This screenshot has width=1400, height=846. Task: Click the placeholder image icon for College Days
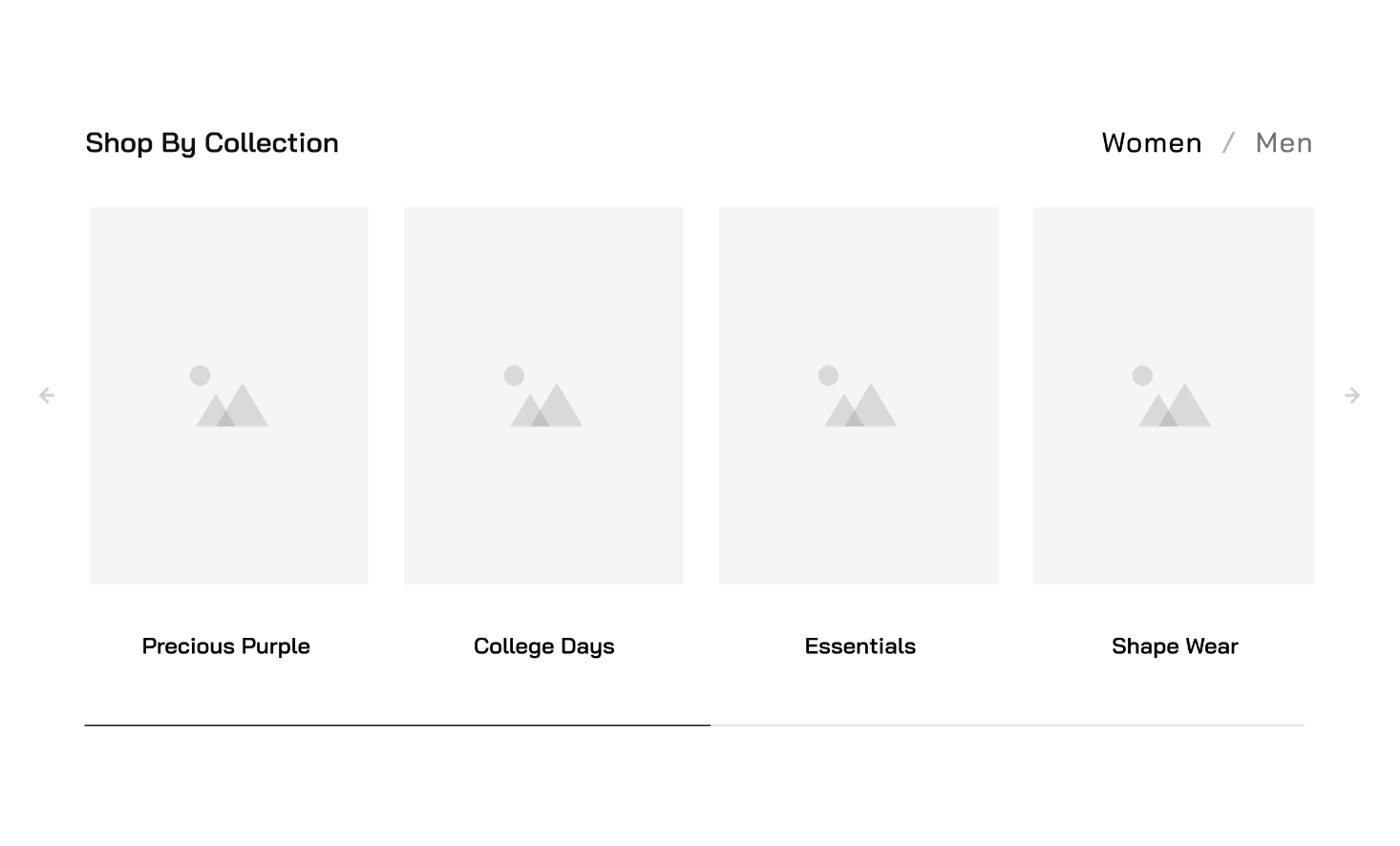click(x=545, y=397)
